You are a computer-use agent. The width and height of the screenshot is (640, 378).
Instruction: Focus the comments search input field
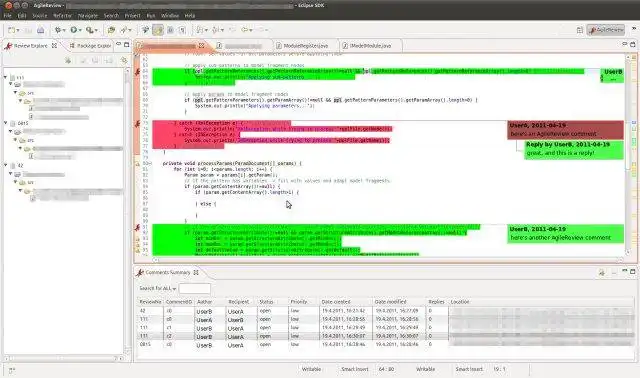195,289
